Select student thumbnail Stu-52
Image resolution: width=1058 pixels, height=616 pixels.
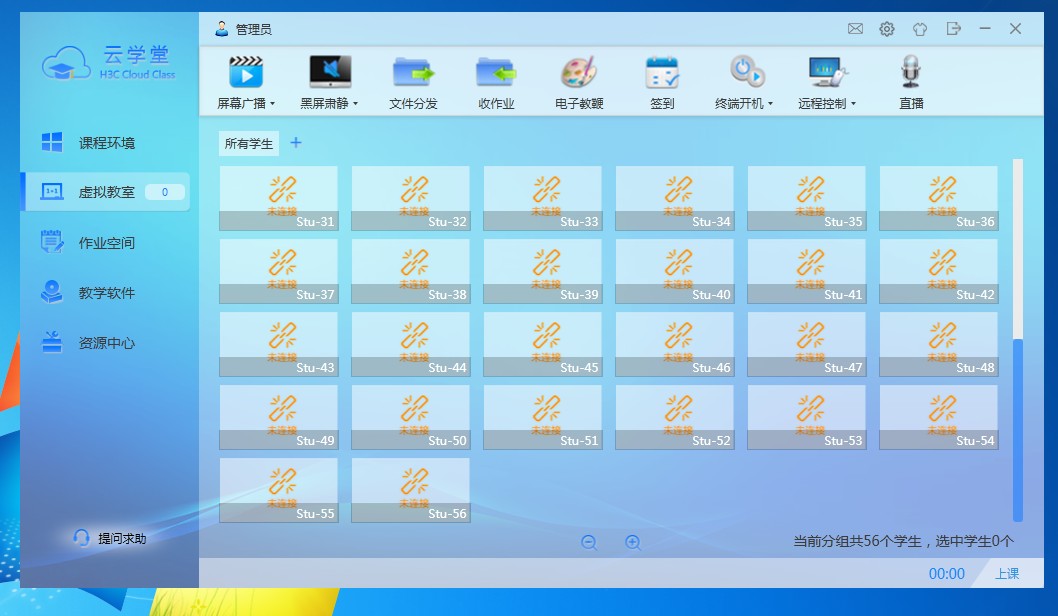click(674, 417)
